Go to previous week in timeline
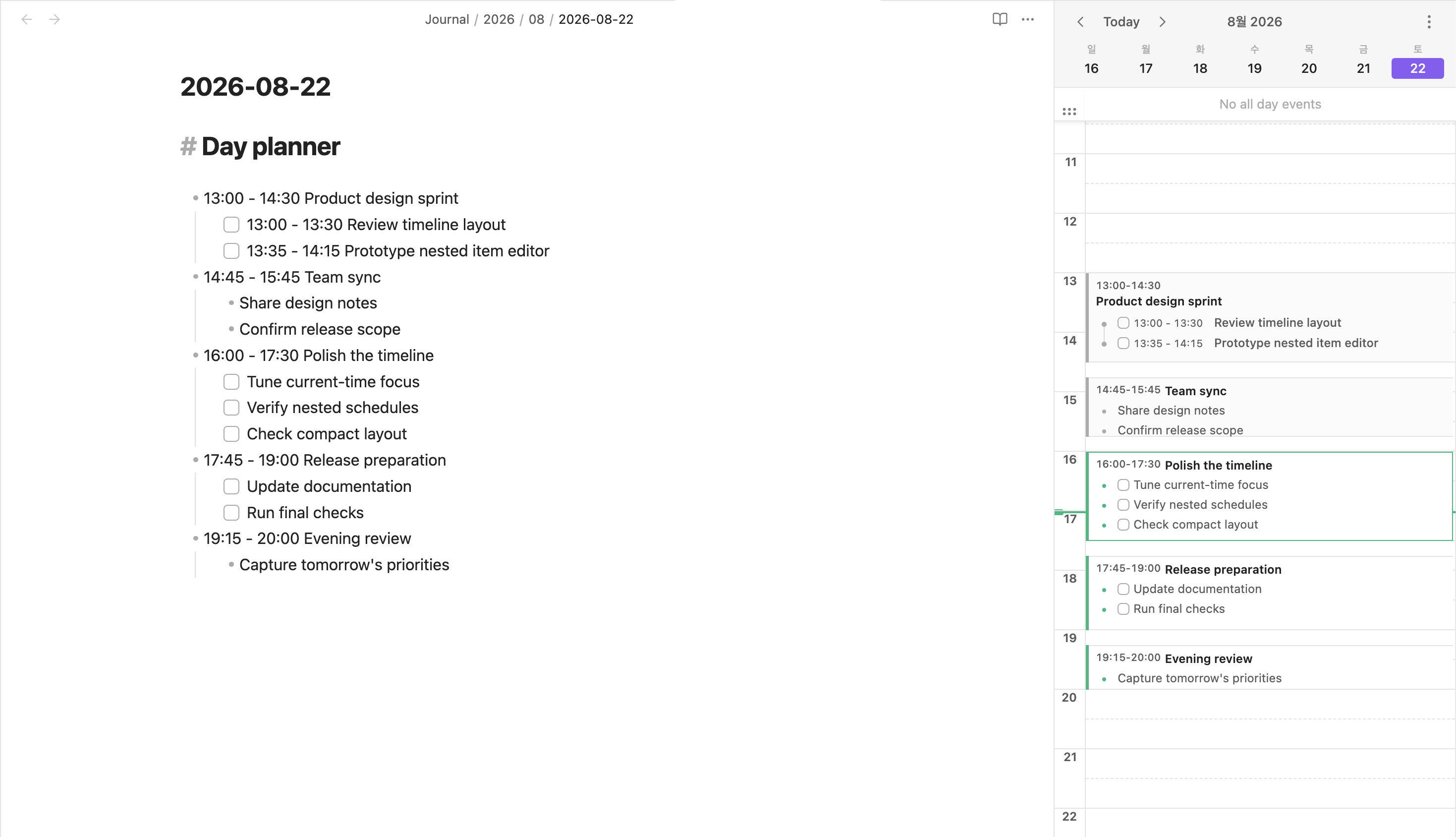The height and width of the screenshot is (837, 1456). (1080, 22)
